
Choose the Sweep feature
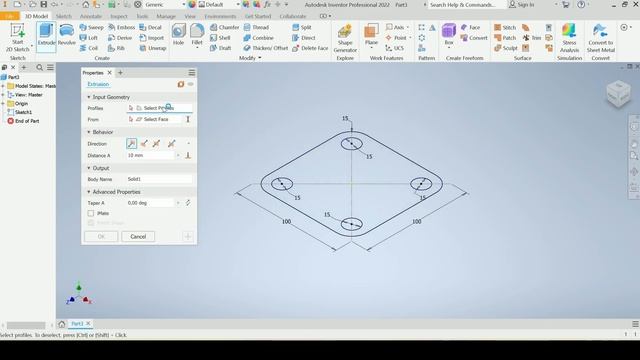(91, 27)
